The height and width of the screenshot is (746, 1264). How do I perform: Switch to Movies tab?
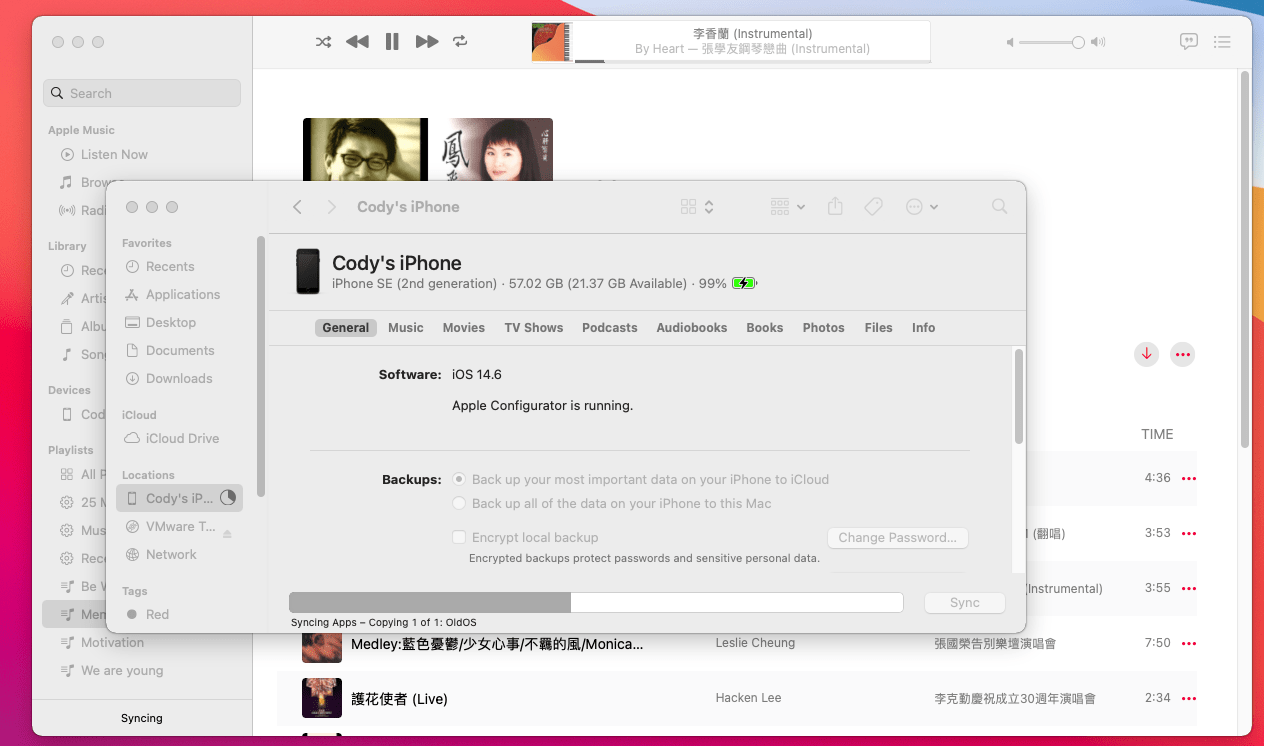tap(464, 328)
